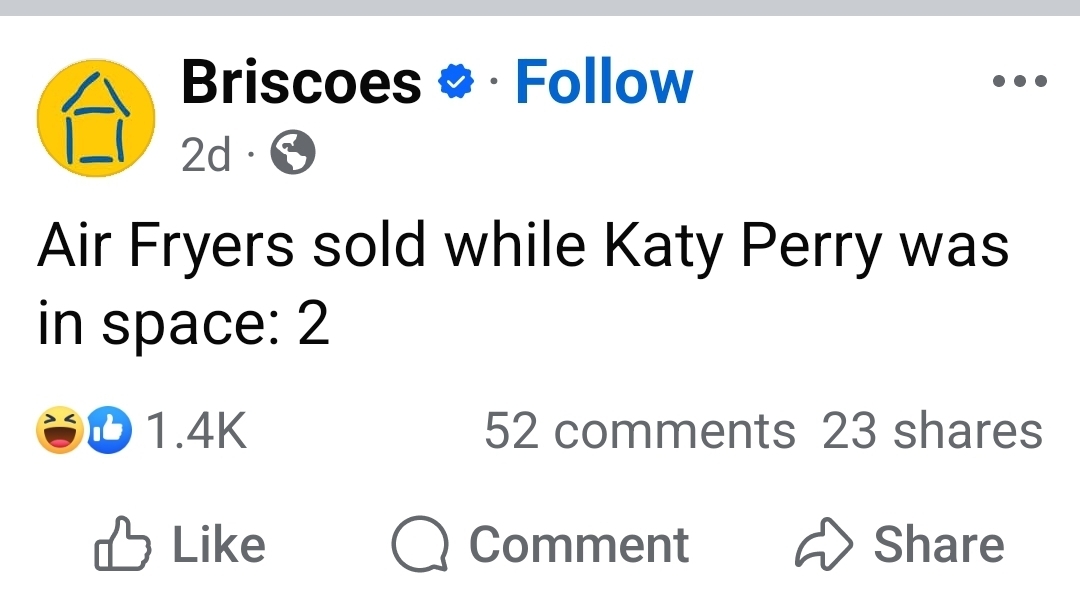The width and height of the screenshot is (1080, 600).
Task: Open the 2d post timestamp
Action: [x=206, y=155]
